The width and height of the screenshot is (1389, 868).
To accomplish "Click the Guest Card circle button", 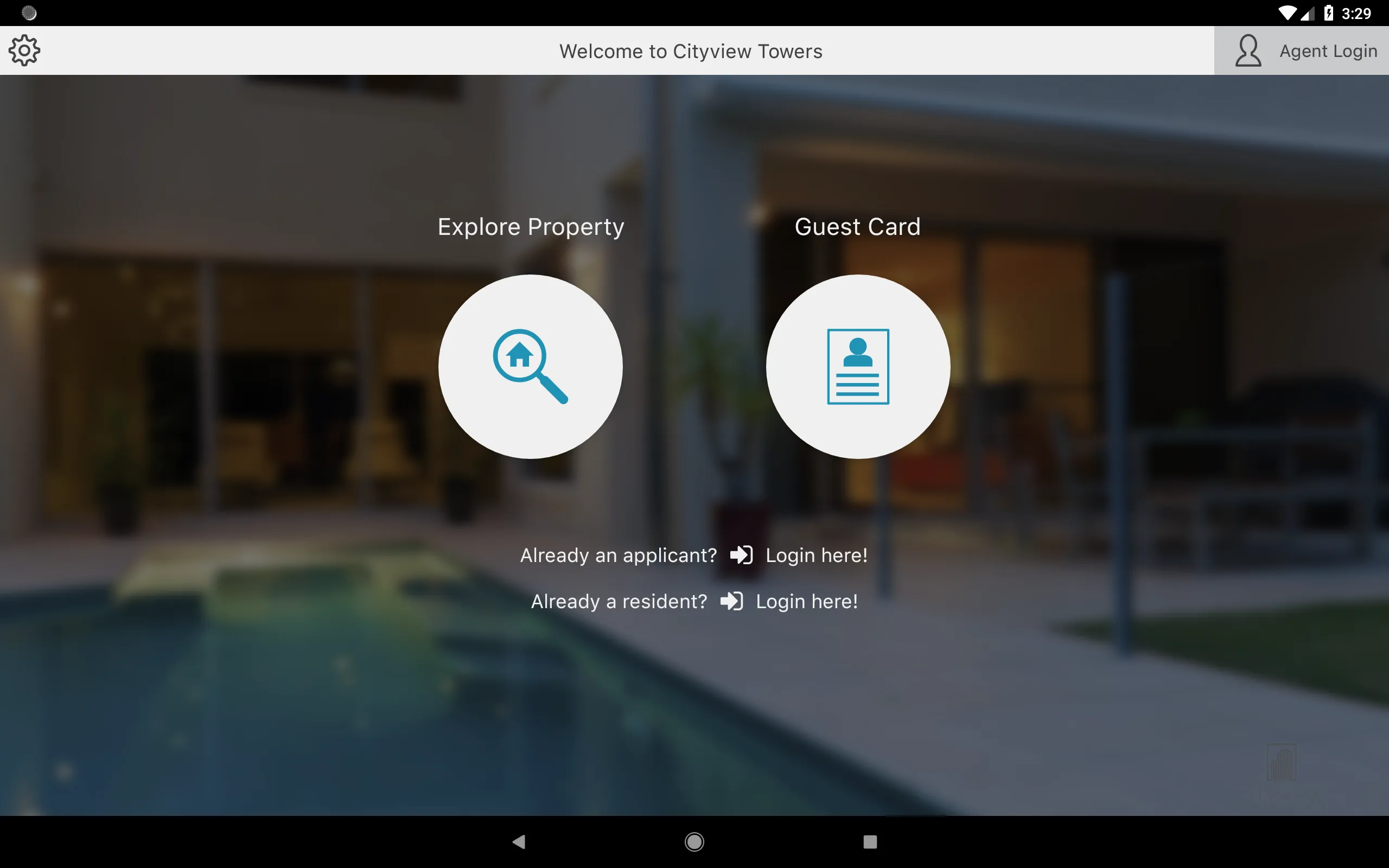I will pyautogui.click(x=857, y=366).
